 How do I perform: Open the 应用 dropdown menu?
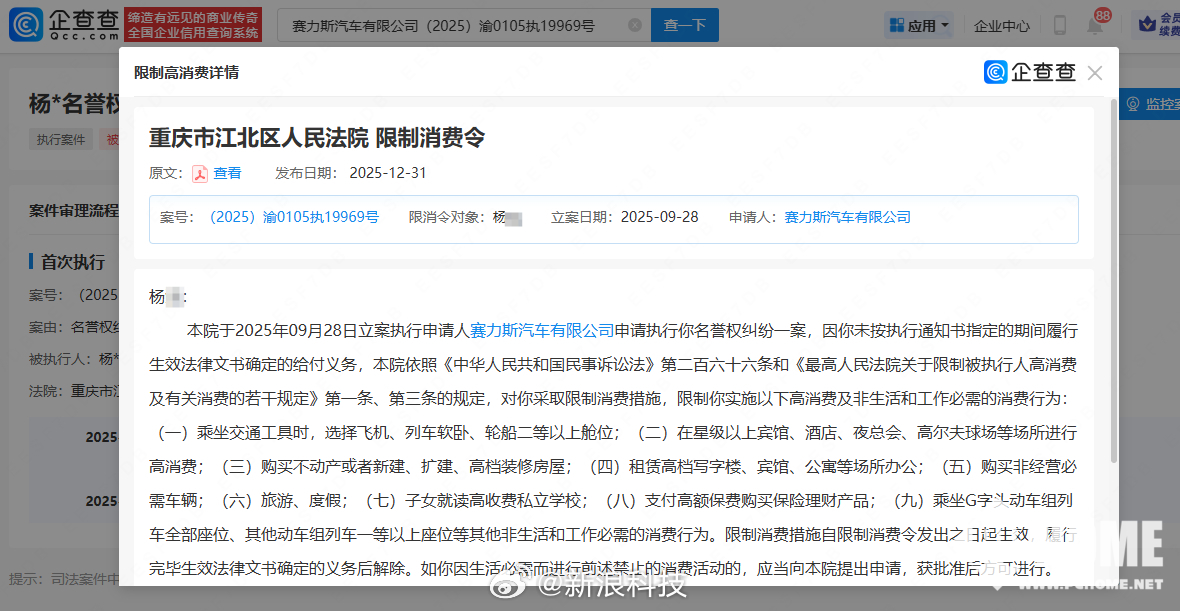920,26
